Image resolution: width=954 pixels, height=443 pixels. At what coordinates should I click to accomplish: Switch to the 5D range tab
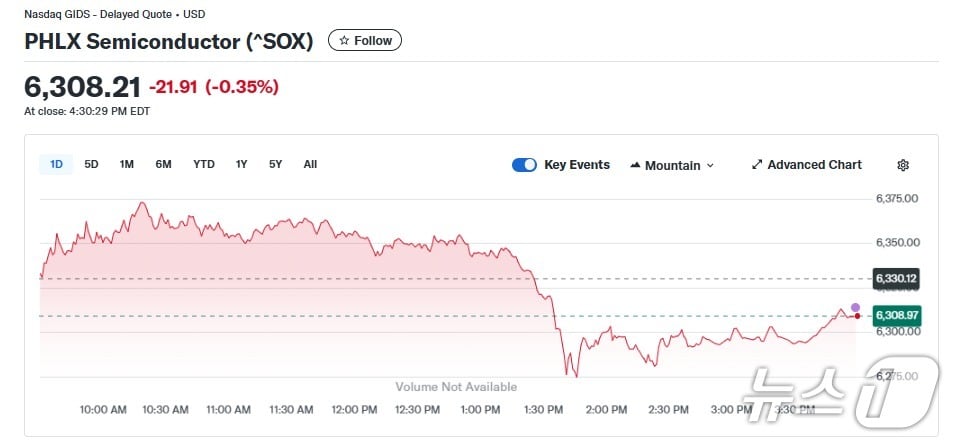(x=91, y=164)
